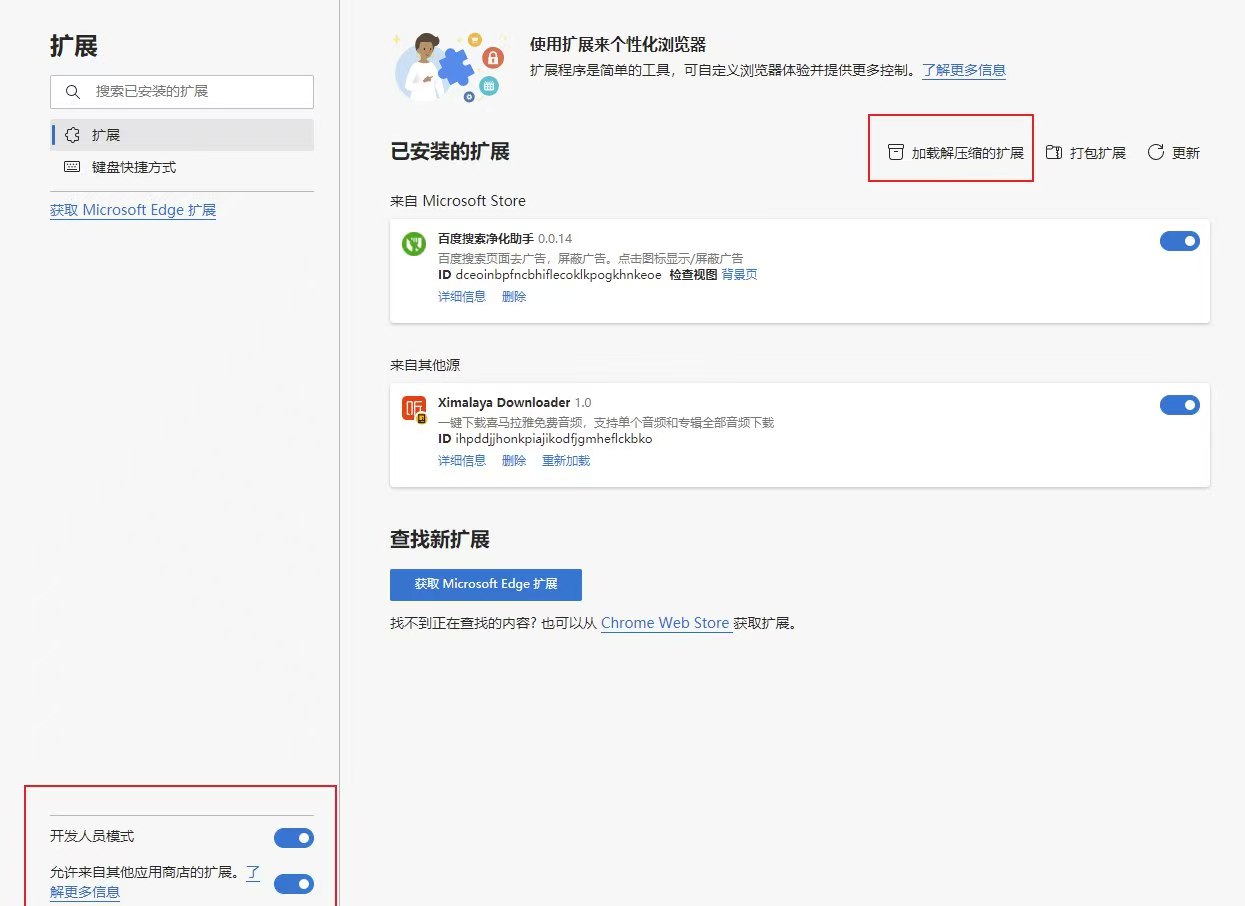
Task: Click the 使用扩展来个性化浏览器 heading
Action: click(618, 45)
